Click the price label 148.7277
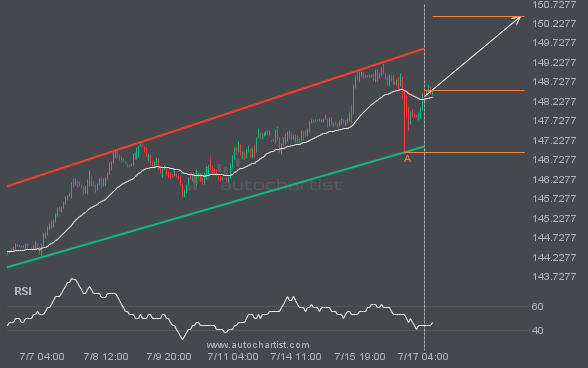588x368 pixels. click(x=554, y=82)
